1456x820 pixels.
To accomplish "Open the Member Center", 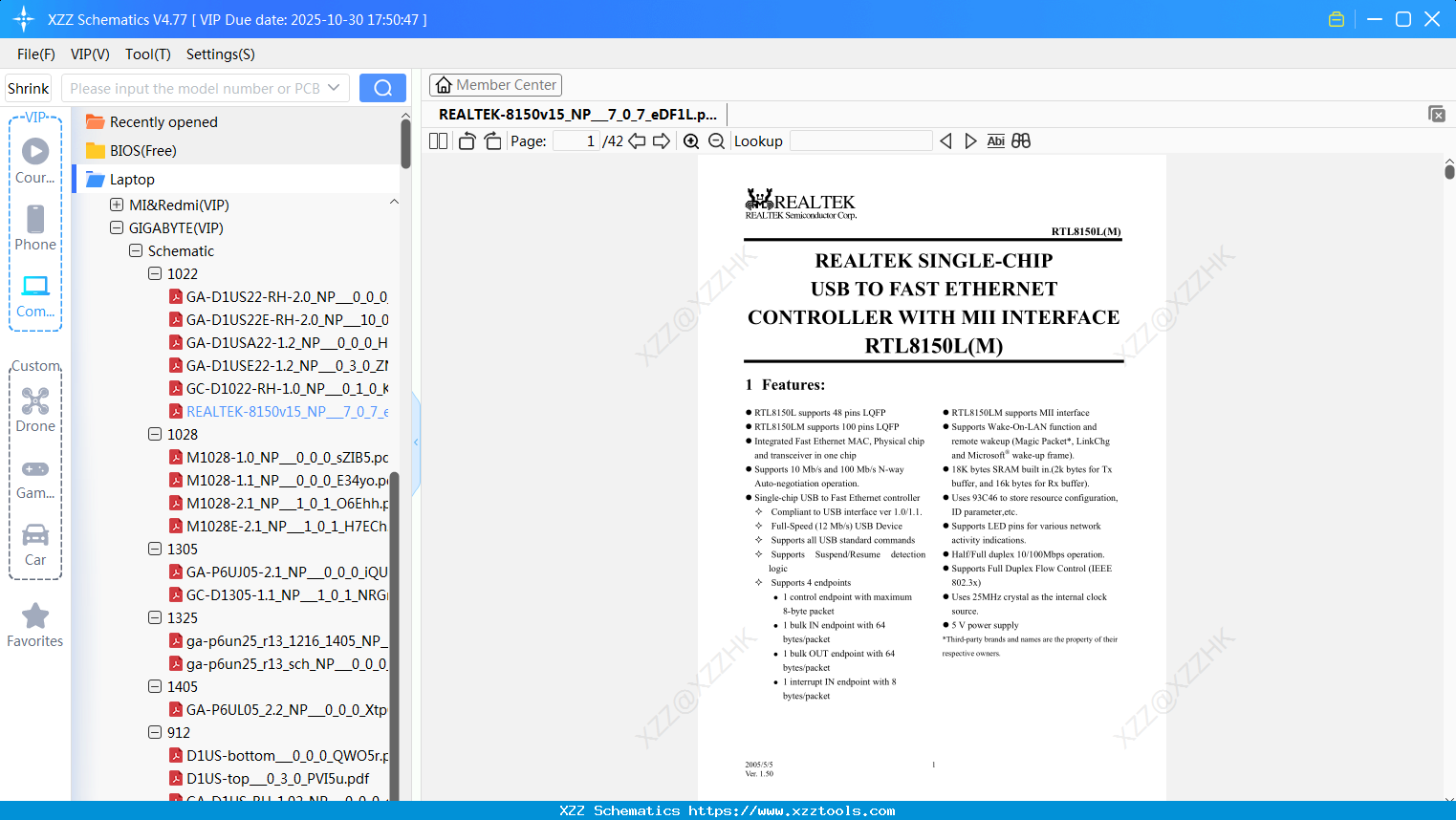I will (495, 85).
